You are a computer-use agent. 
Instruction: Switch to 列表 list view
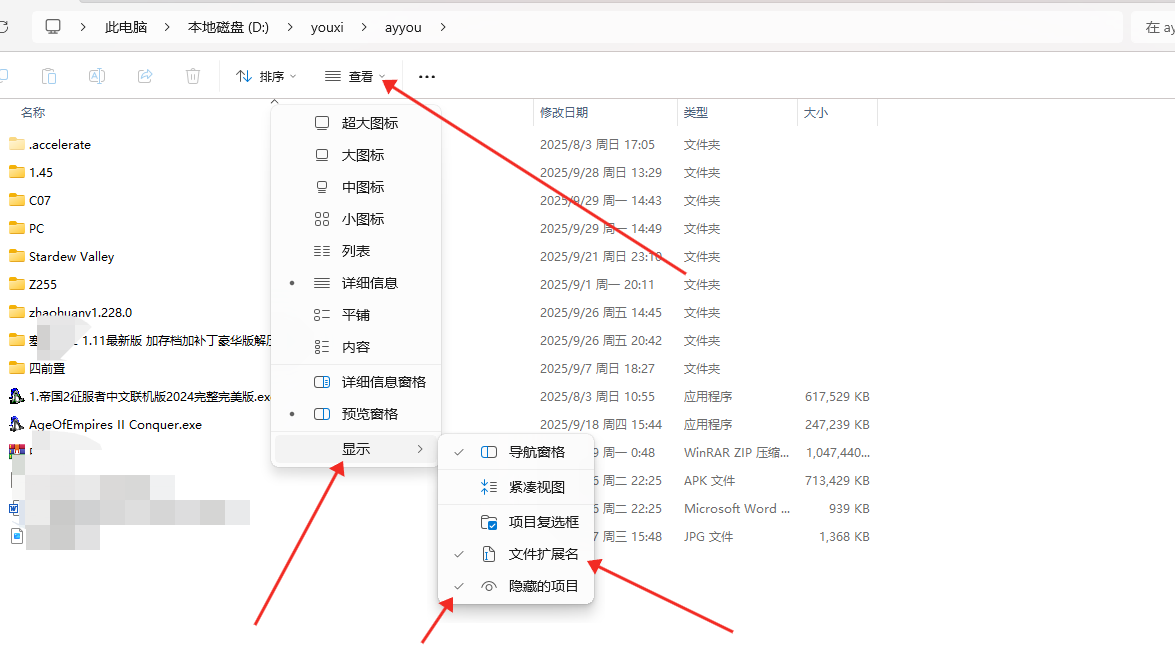pos(355,251)
